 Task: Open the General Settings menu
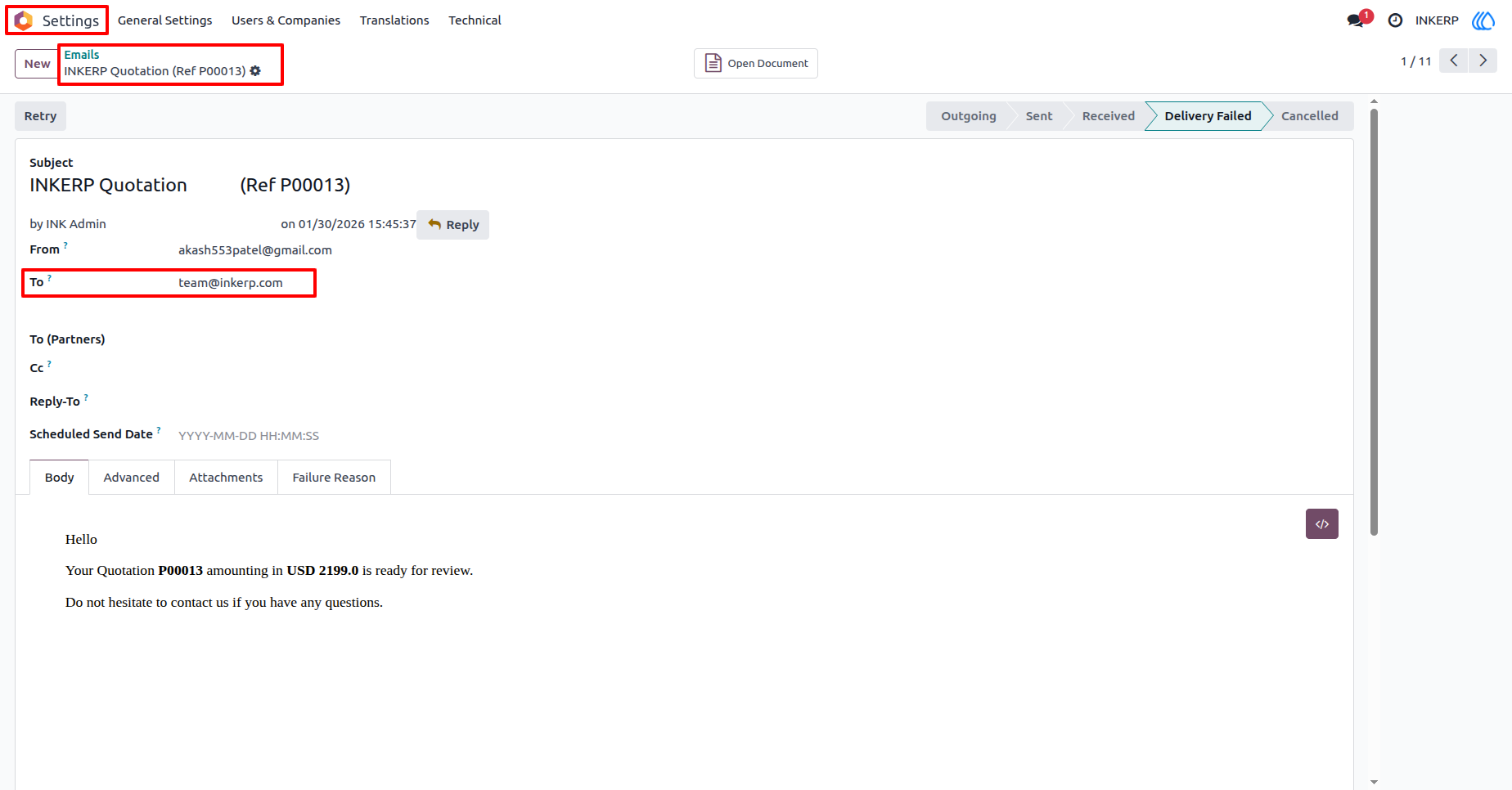tap(164, 20)
